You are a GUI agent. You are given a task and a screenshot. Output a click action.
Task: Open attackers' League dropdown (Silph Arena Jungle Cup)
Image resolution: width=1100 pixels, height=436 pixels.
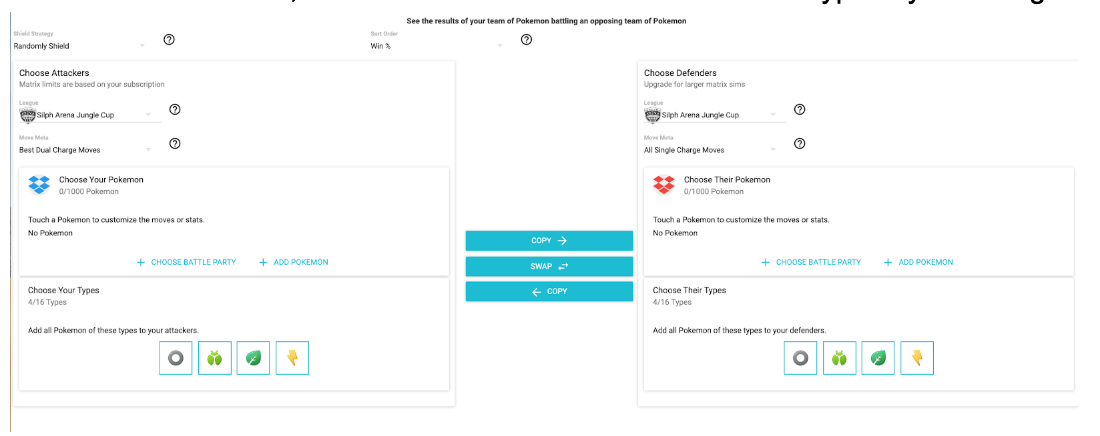[90, 115]
